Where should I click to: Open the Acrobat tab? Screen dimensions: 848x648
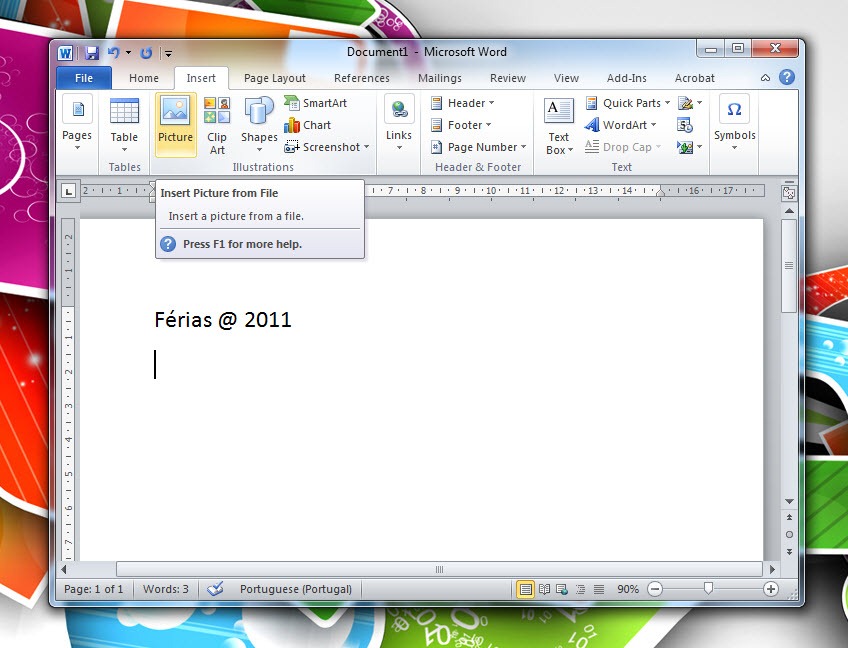pos(694,78)
